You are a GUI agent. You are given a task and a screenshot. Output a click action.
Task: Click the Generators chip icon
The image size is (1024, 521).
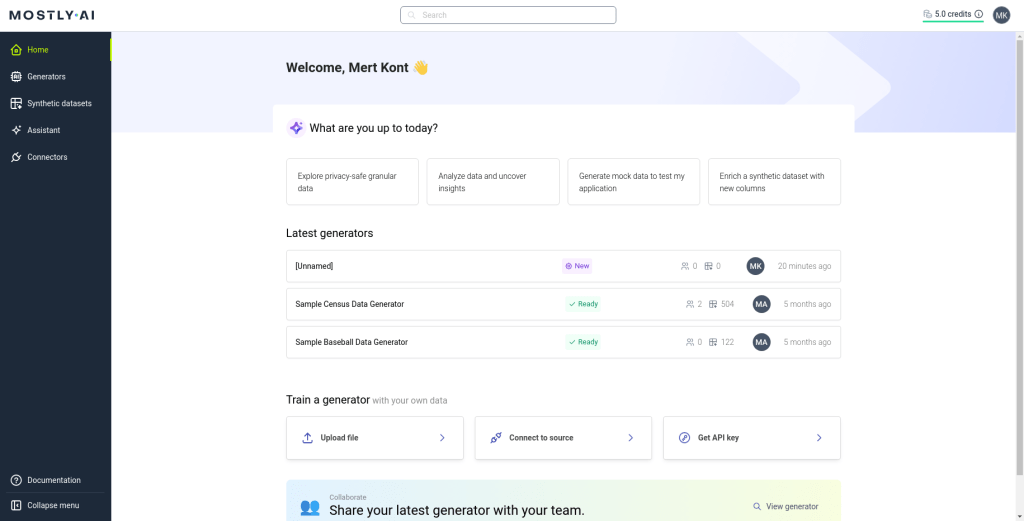coord(16,76)
